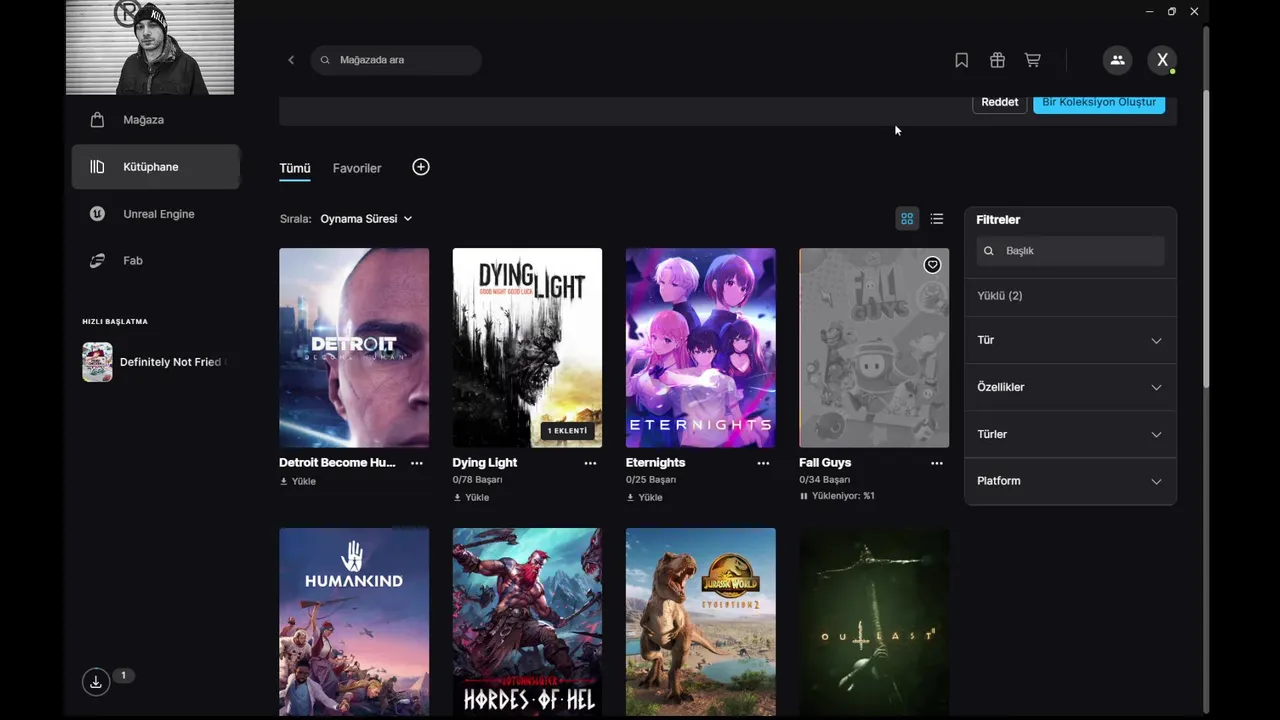Viewport: 1280px width, 720px height.
Task: Toggle Fall Guys favorite heart
Action: click(x=932, y=265)
